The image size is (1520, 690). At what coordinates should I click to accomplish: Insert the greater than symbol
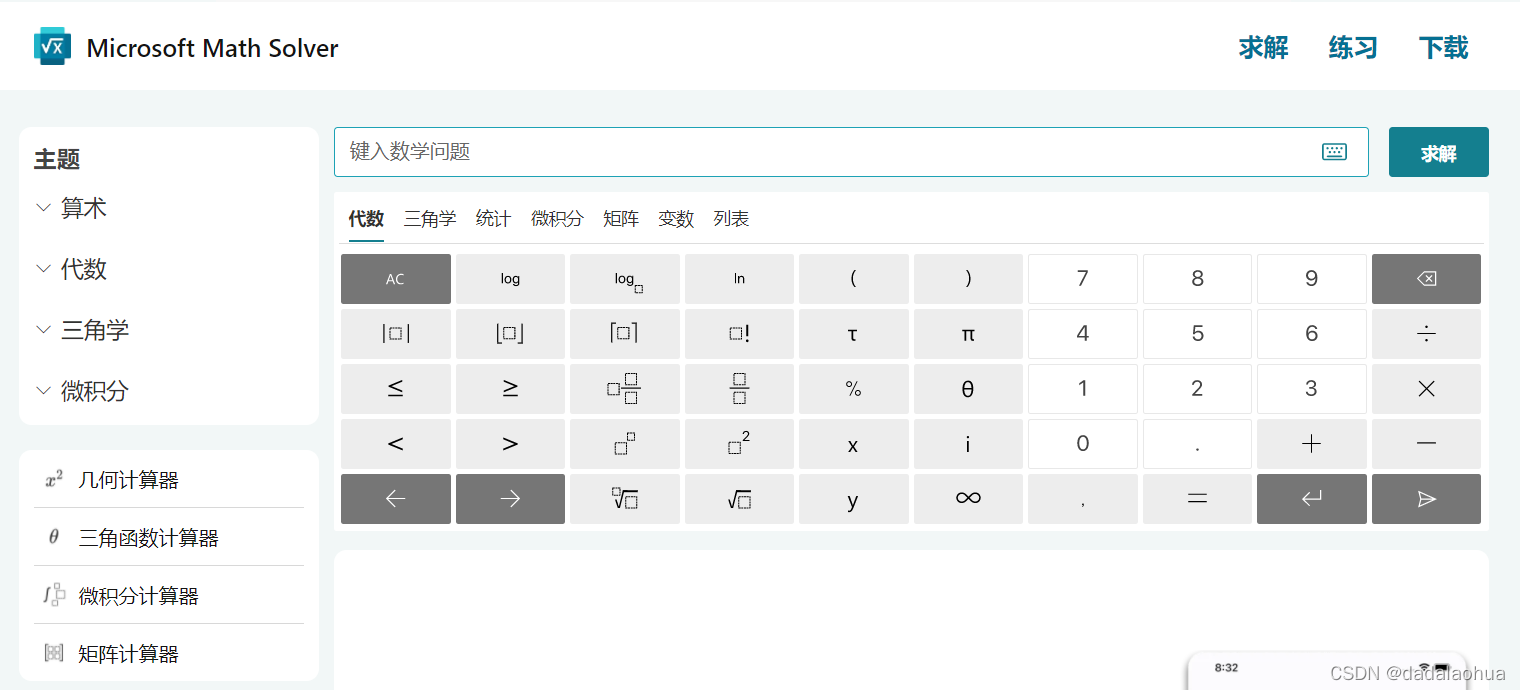click(x=510, y=444)
